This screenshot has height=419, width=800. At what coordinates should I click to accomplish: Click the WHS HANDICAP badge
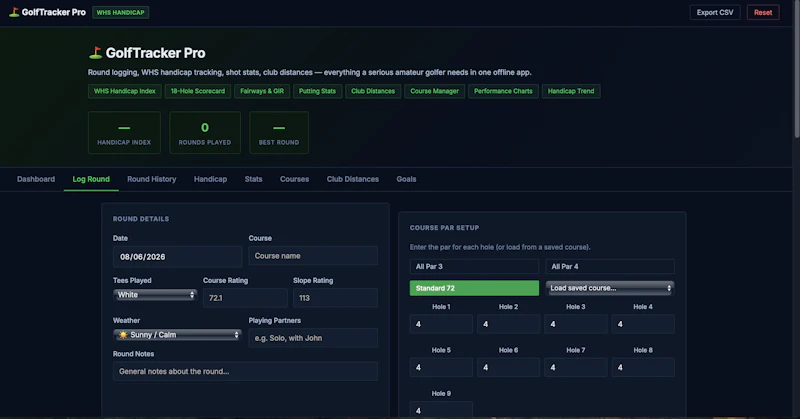click(x=120, y=12)
